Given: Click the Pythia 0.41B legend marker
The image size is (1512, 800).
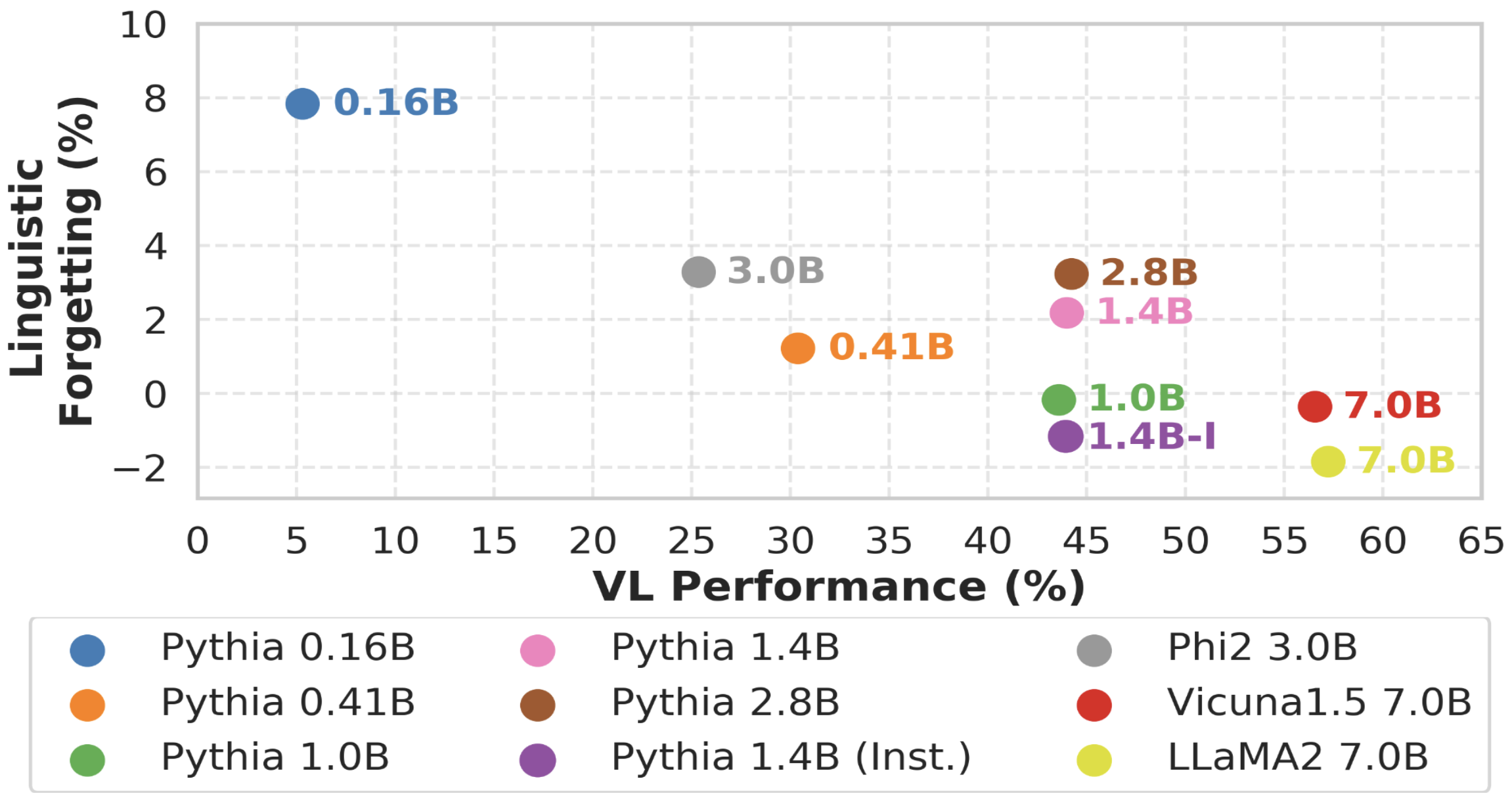Looking at the screenshot, I should (87, 705).
